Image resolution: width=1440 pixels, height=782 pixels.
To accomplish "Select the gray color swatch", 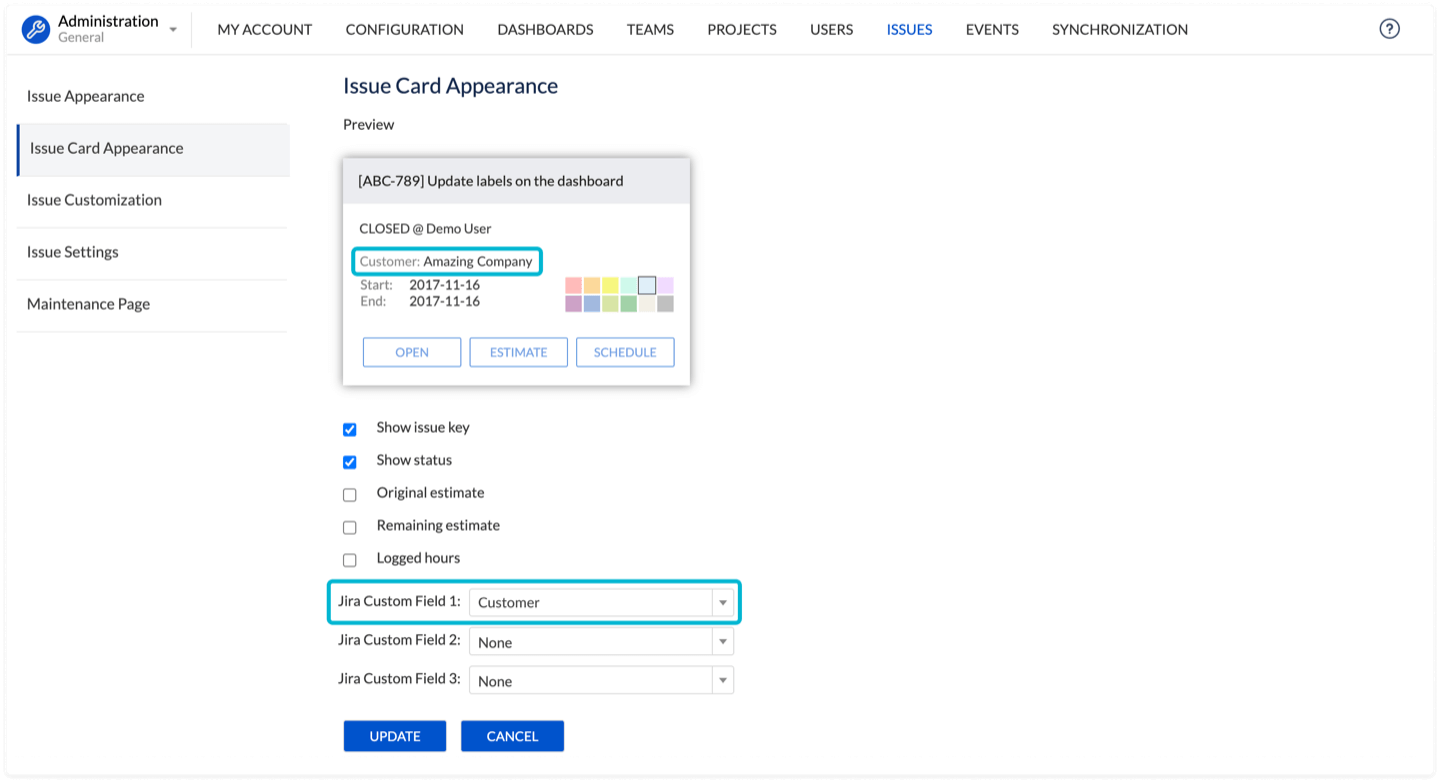I will point(665,304).
